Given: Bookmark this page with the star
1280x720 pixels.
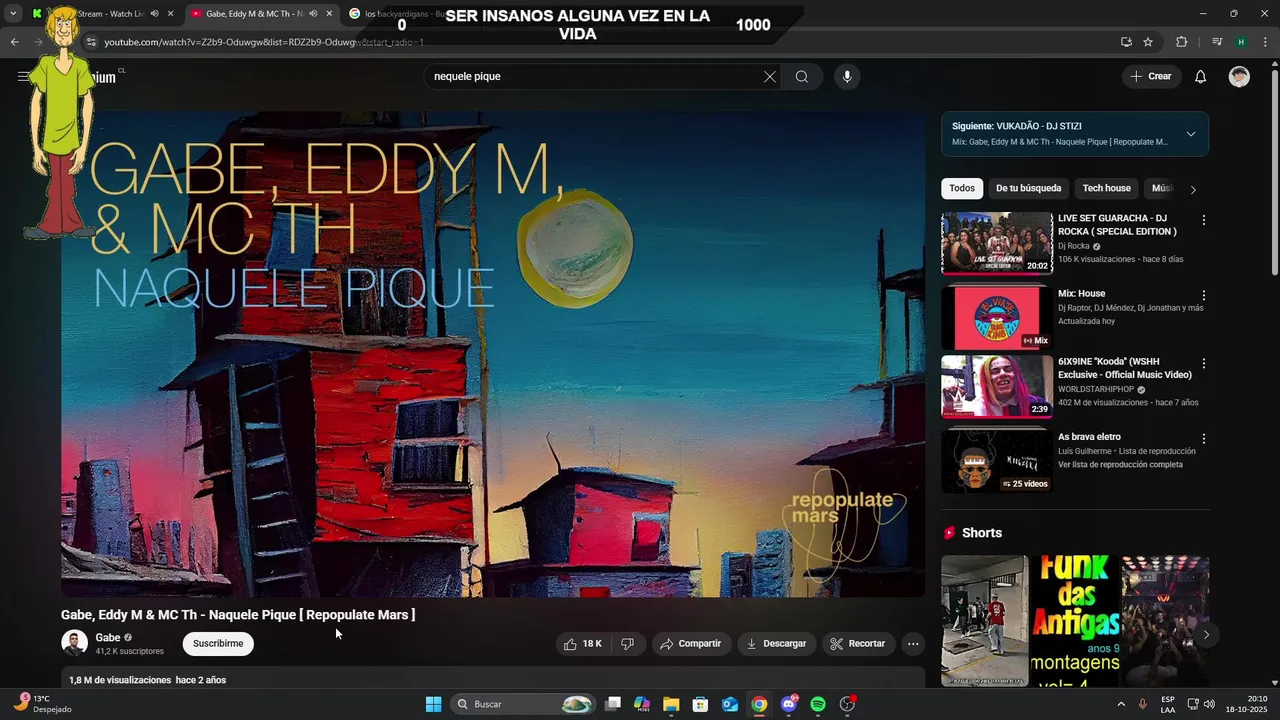Looking at the screenshot, I should click(1148, 42).
